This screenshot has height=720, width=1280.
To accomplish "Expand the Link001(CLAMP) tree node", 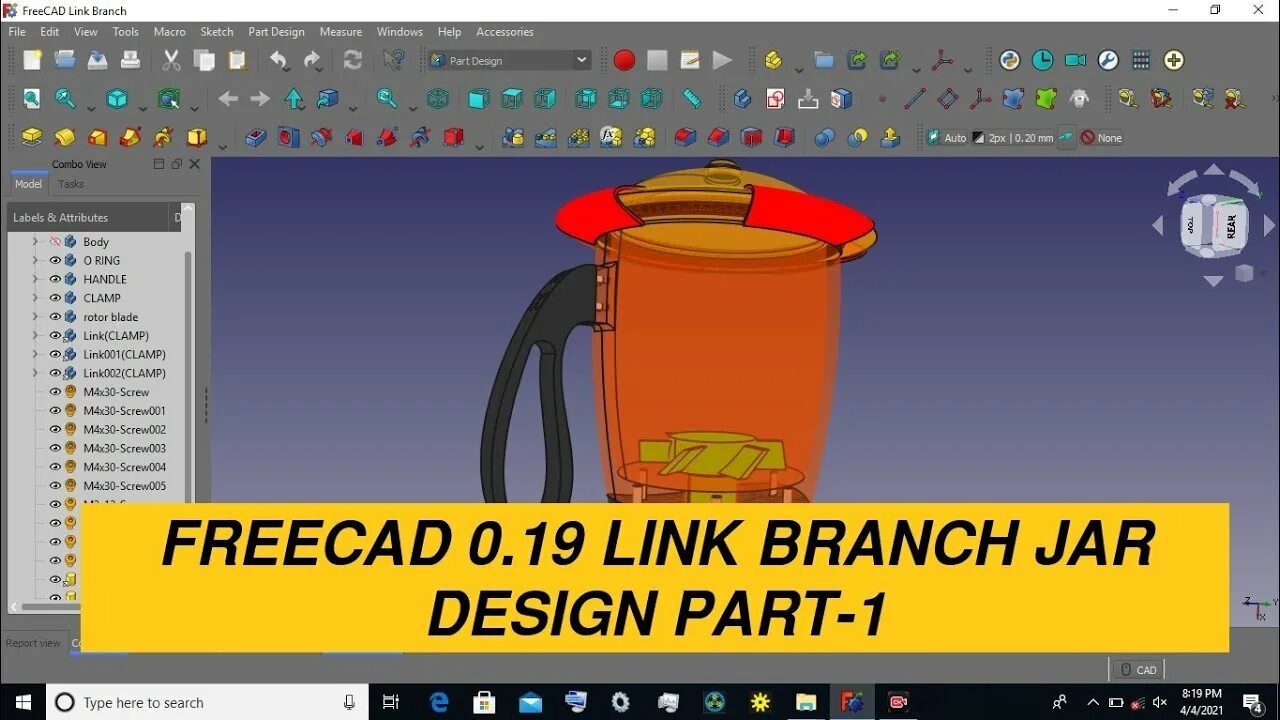I will pos(35,354).
